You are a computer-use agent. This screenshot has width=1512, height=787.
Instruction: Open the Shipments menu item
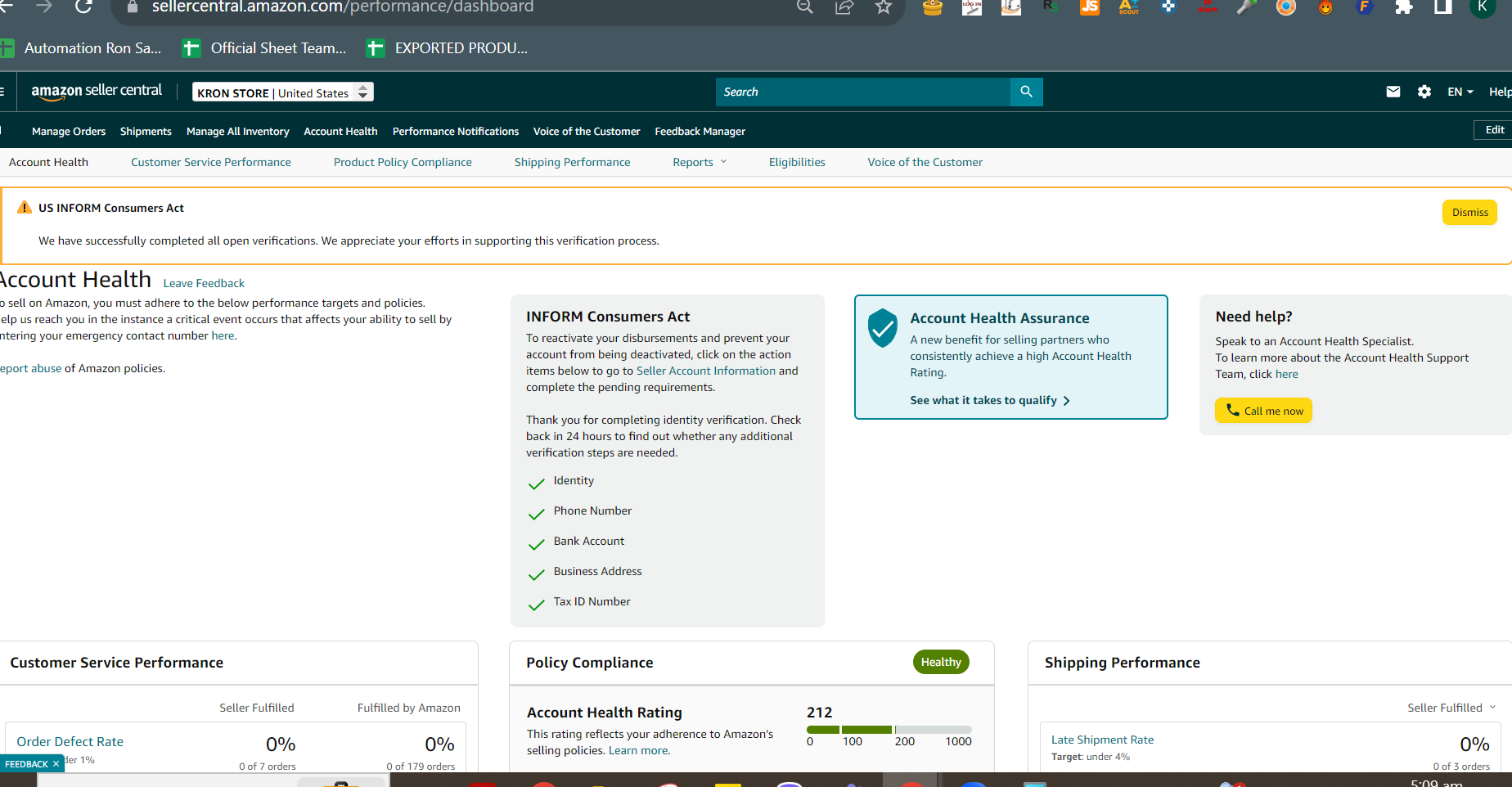pyautogui.click(x=146, y=131)
